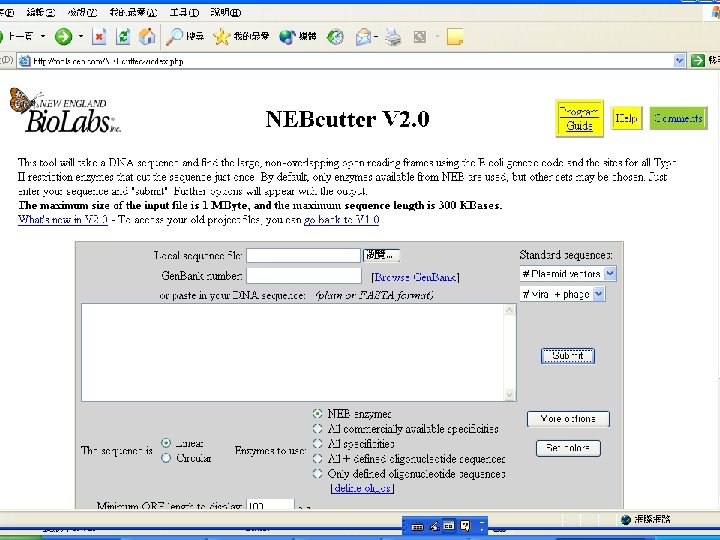The image size is (720, 540).
Task: Click the define oligos link
Action: (362, 488)
